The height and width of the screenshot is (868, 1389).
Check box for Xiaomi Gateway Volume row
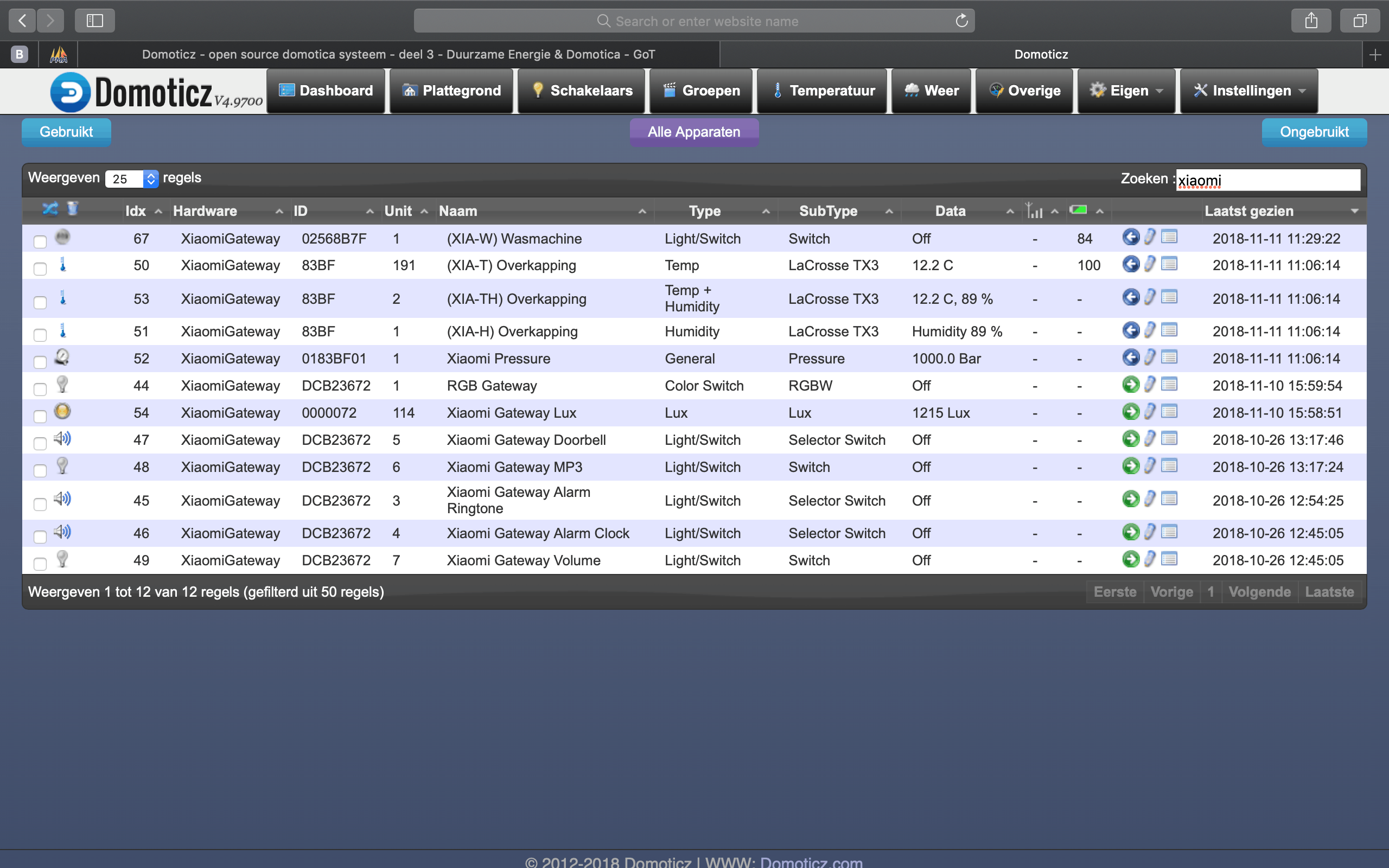point(40,564)
